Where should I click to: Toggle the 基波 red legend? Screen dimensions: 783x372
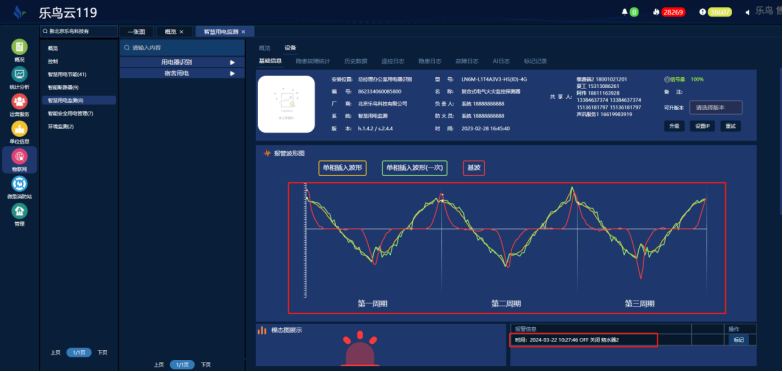(474, 168)
